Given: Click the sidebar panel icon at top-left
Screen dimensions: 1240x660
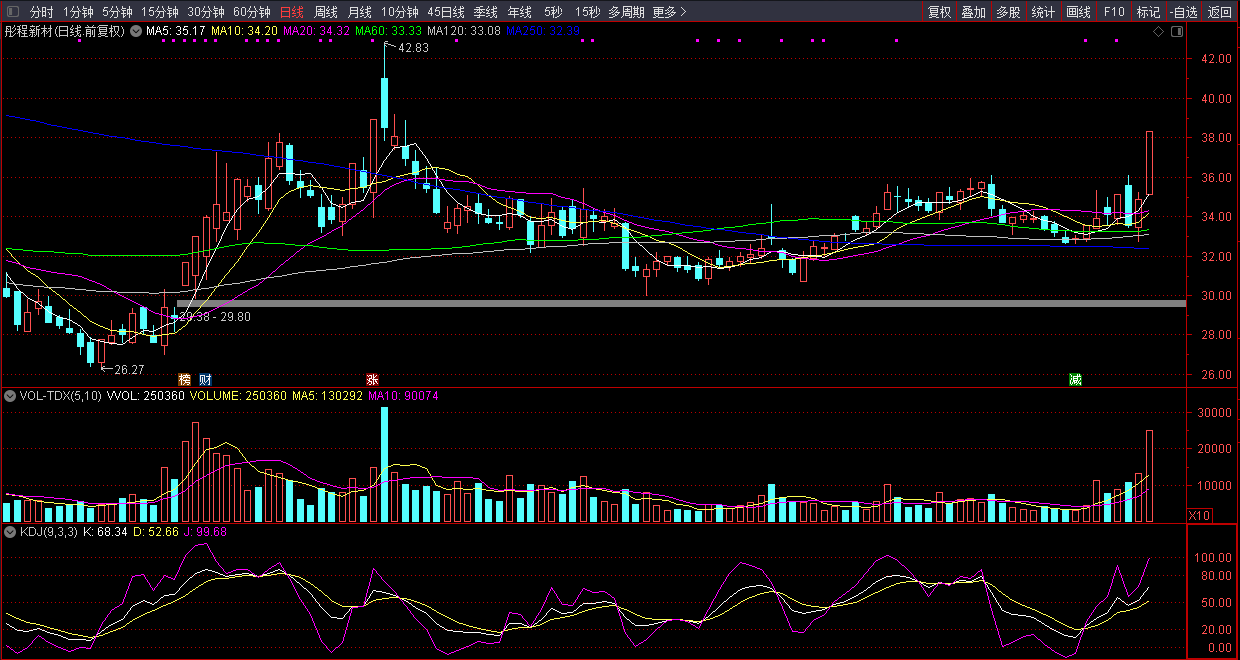Looking at the screenshot, I should pos(11,13).
